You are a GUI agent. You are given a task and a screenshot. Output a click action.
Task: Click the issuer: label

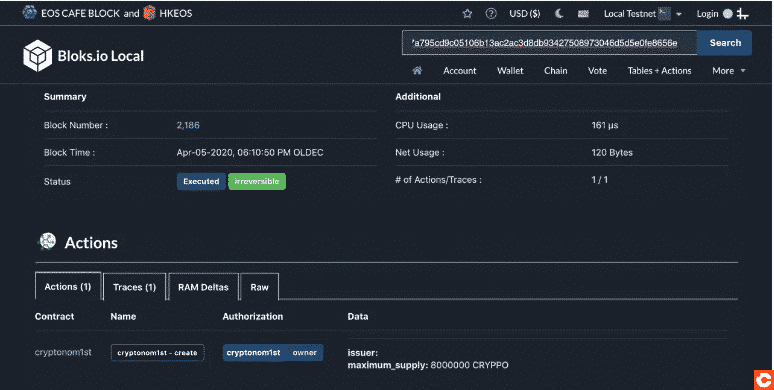[362, 353]
